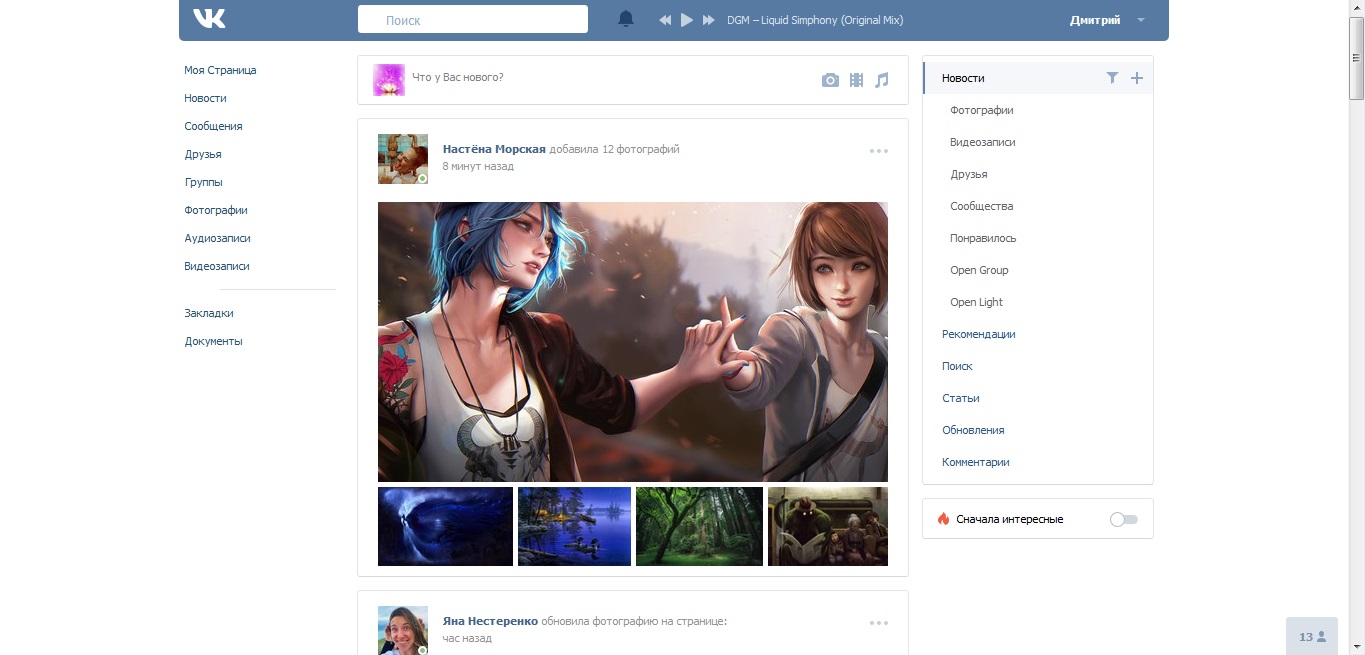Skip to previous audio track
This screenshot has width=1365, height=655.
[665, 20]
